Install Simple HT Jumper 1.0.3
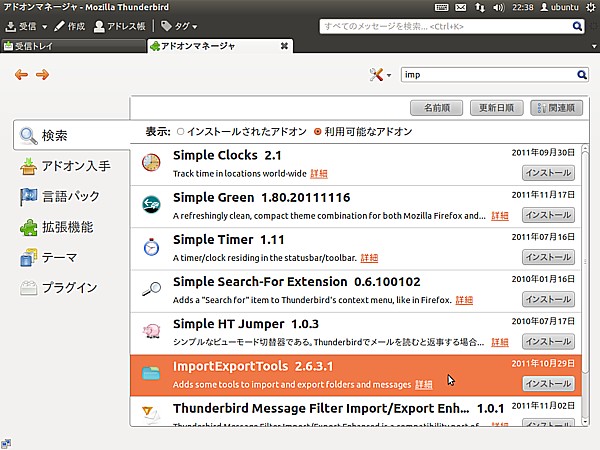600x450 pixels. [x=548, y=342]
